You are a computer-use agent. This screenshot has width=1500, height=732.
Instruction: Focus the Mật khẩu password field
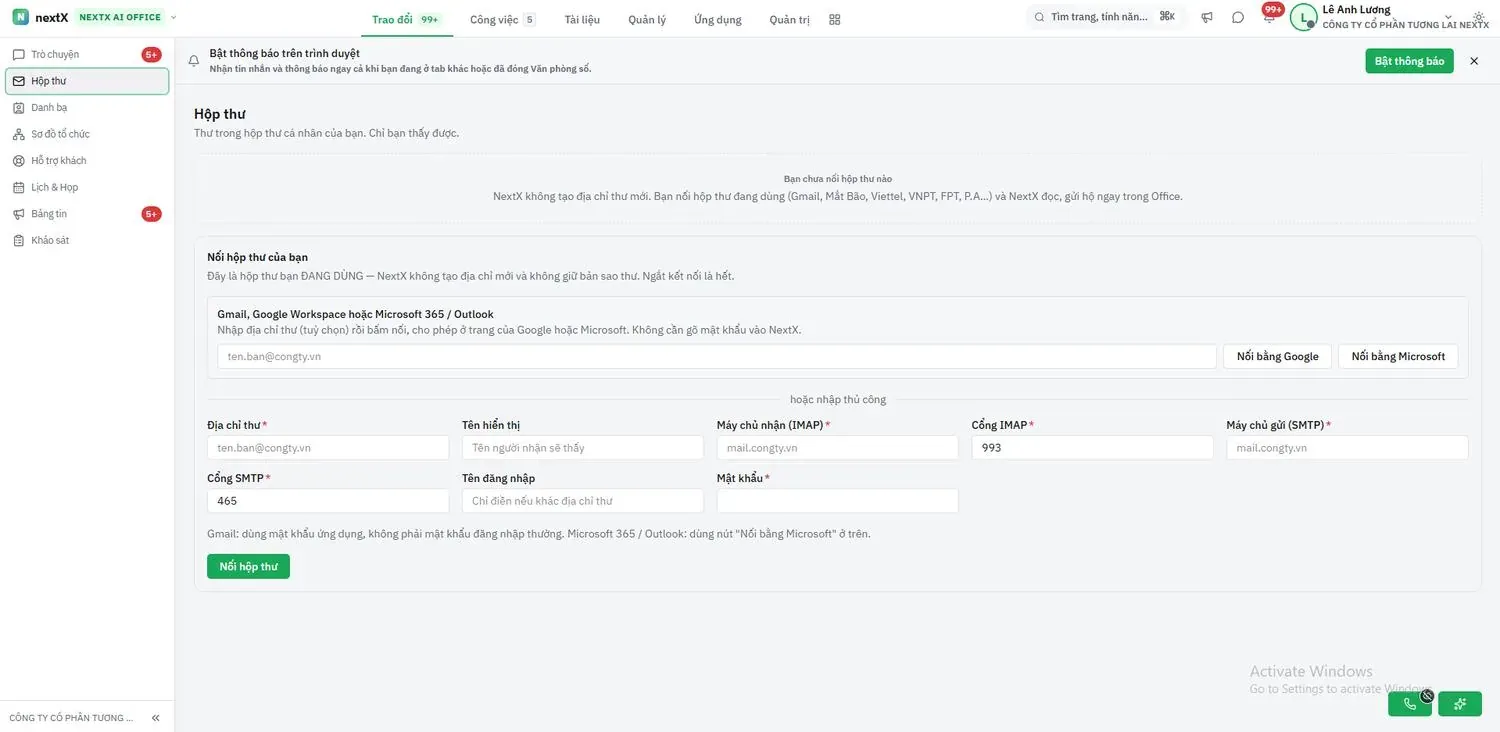(838, 501)
